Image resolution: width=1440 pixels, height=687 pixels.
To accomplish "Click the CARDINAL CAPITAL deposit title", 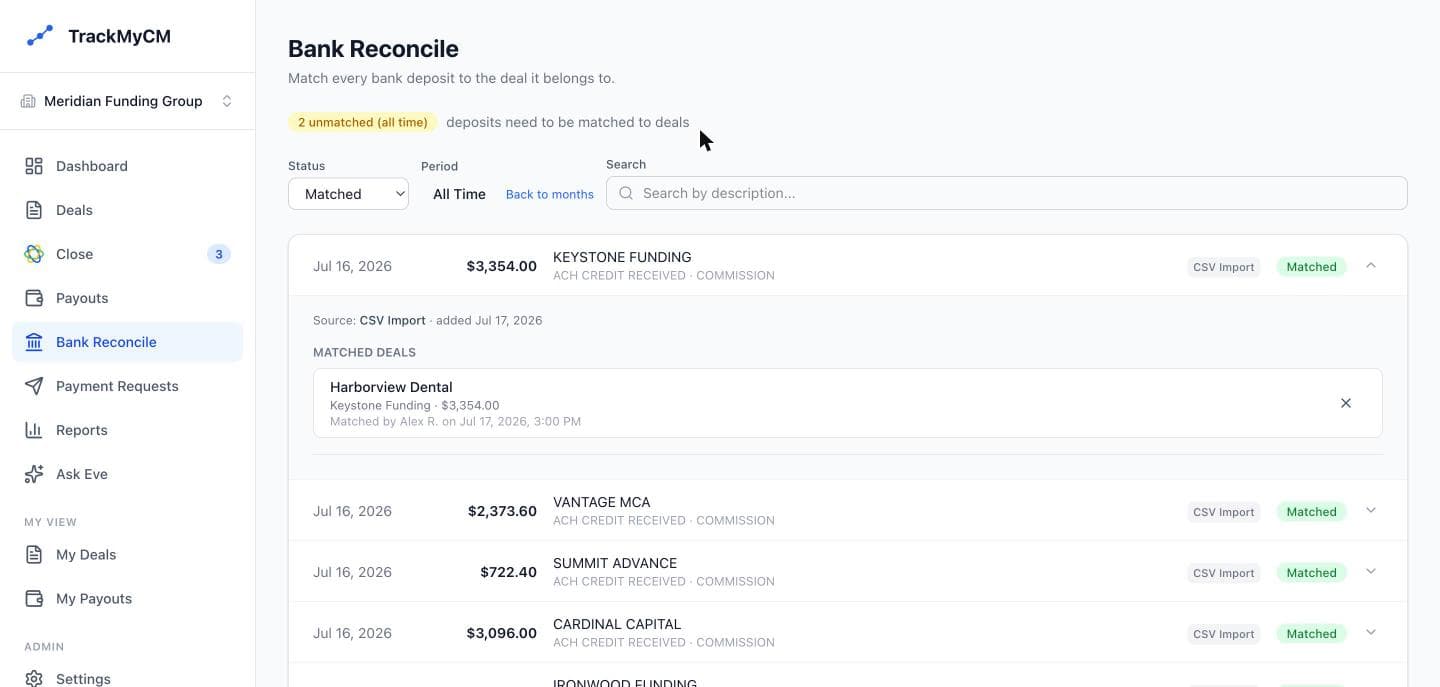I will [617, 624].
